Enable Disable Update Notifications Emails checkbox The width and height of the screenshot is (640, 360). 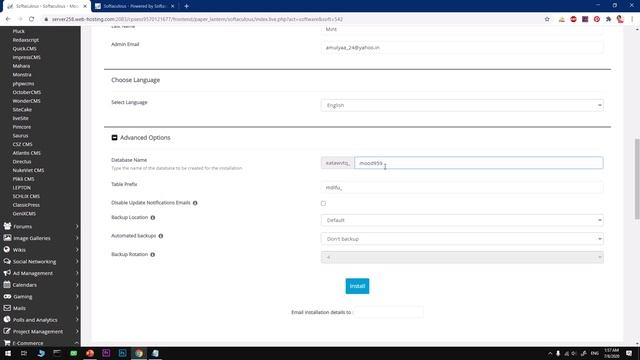click(323, 203)
